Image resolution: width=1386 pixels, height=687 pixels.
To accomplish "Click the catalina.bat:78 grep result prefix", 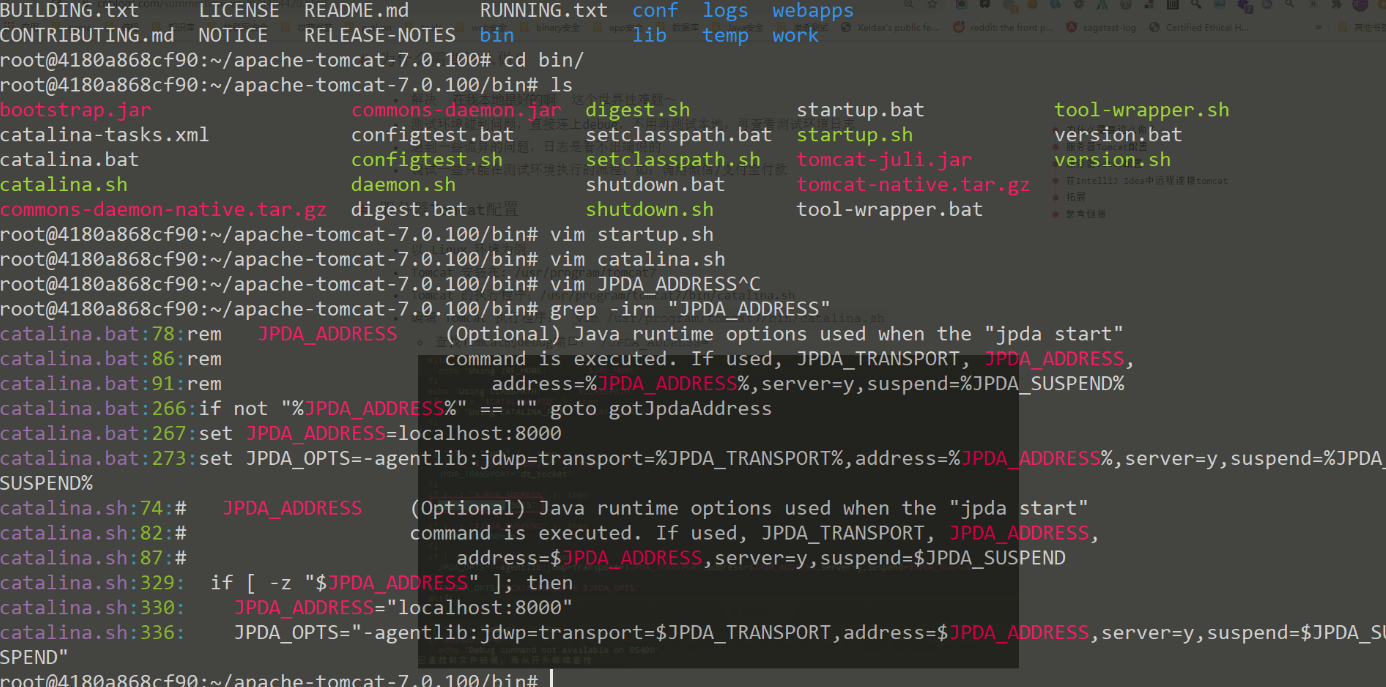I will pos(93,334).
